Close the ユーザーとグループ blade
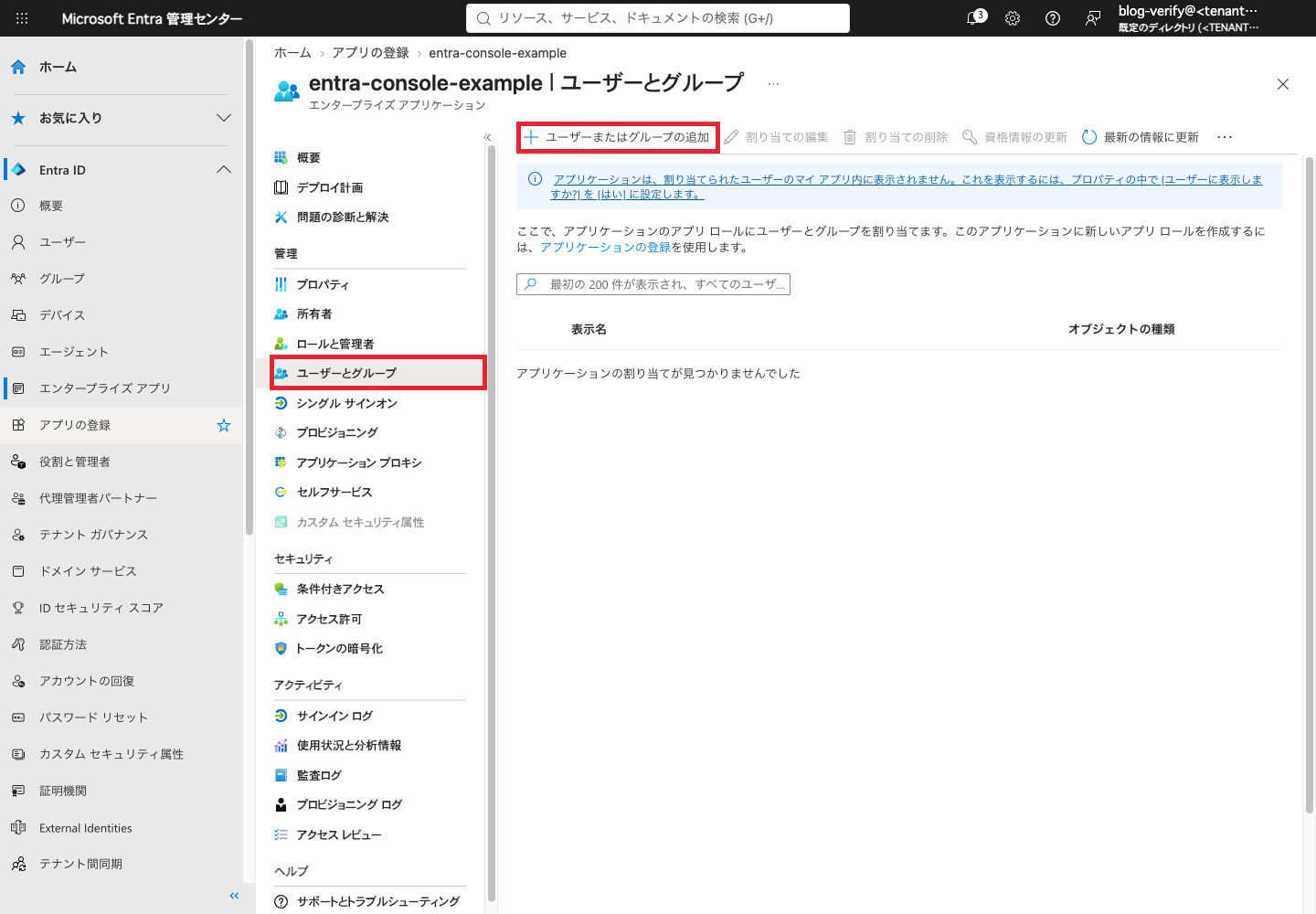The image size is (1316, 914). [x=1283, y=84]
